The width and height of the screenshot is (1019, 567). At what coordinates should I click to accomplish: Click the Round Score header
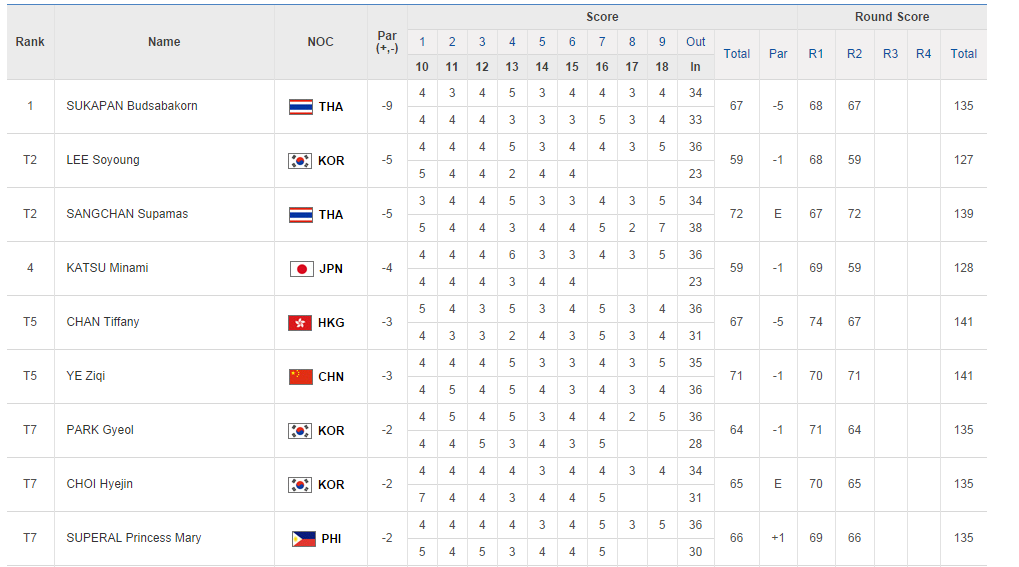(892, 17)
